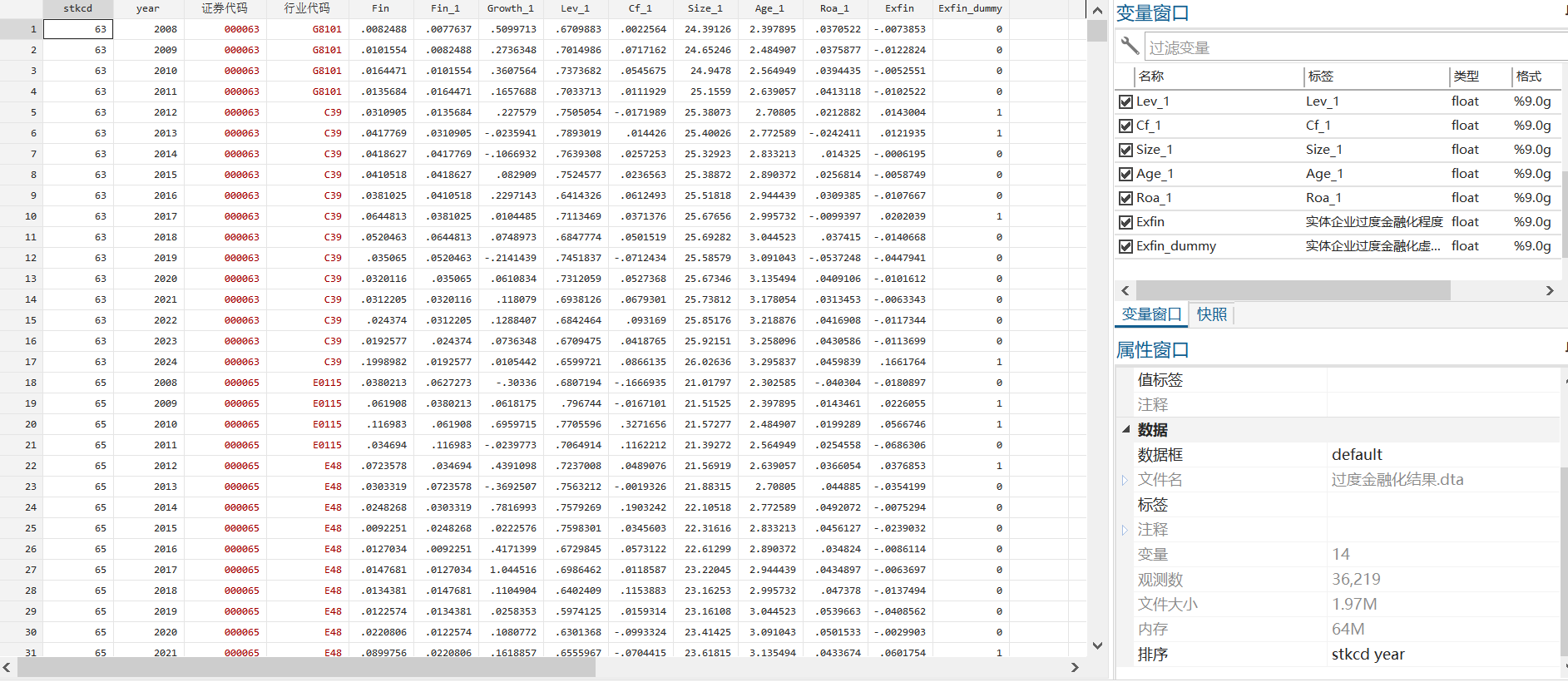Switch to the 快照 tab
The image size is (1568, 687).
pos(1212,314)
